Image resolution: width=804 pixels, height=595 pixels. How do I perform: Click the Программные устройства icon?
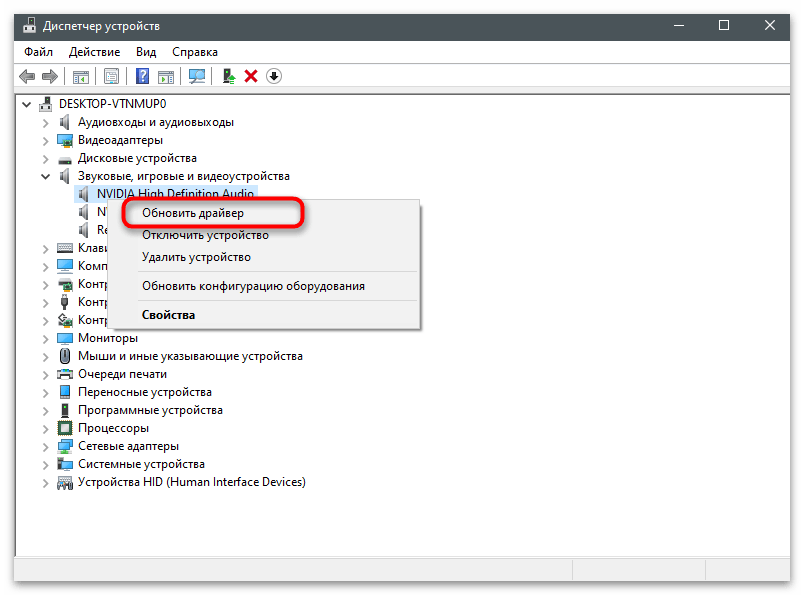pyautogui.click(x=65, y=410)
